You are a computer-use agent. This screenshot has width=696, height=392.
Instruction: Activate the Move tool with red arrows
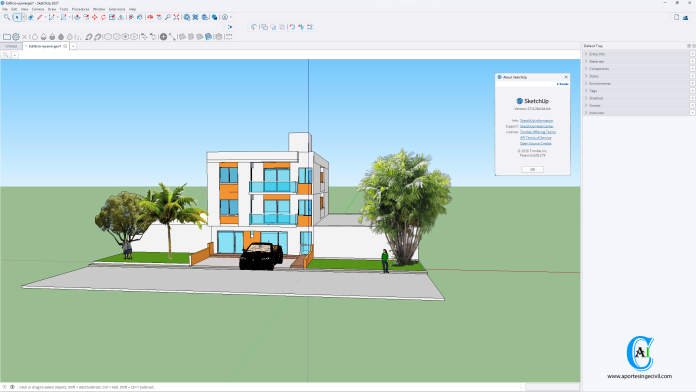pyautogui.click(x=95, y=17)
